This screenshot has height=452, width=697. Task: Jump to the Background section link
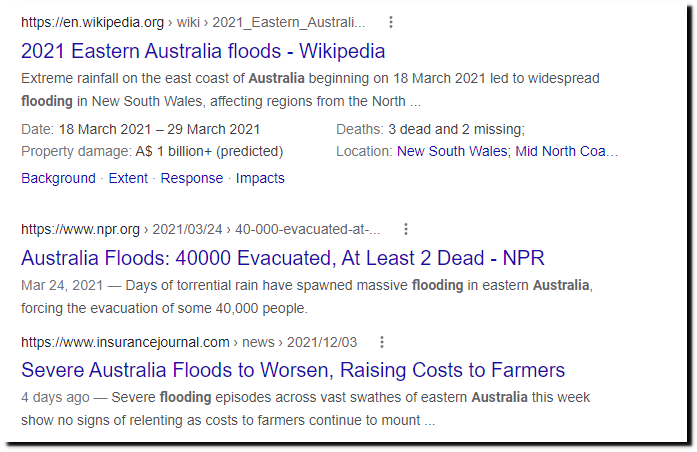[x=58, y=178]
